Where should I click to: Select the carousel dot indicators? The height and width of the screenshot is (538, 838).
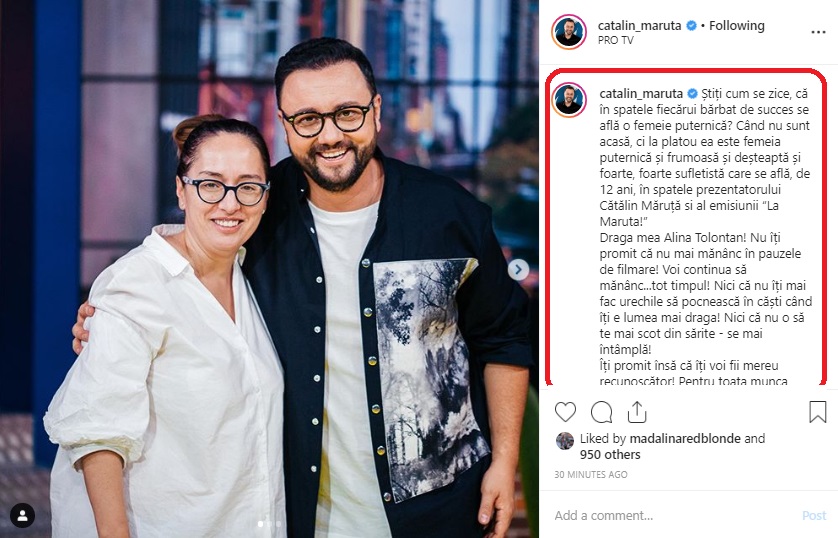269,524
